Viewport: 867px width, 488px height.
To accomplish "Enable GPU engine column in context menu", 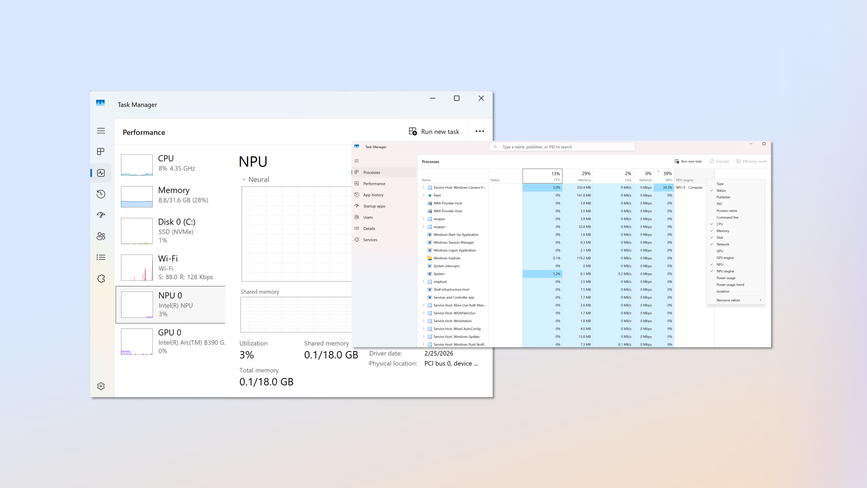I will coord(736,258).
